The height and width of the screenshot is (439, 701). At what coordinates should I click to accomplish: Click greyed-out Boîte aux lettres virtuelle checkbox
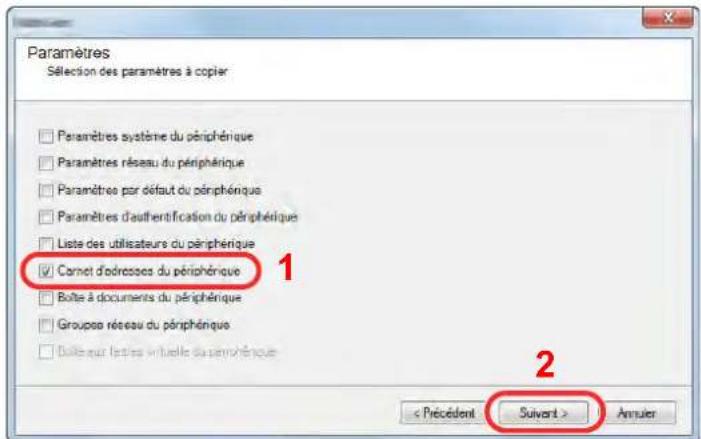click(46, 352)
